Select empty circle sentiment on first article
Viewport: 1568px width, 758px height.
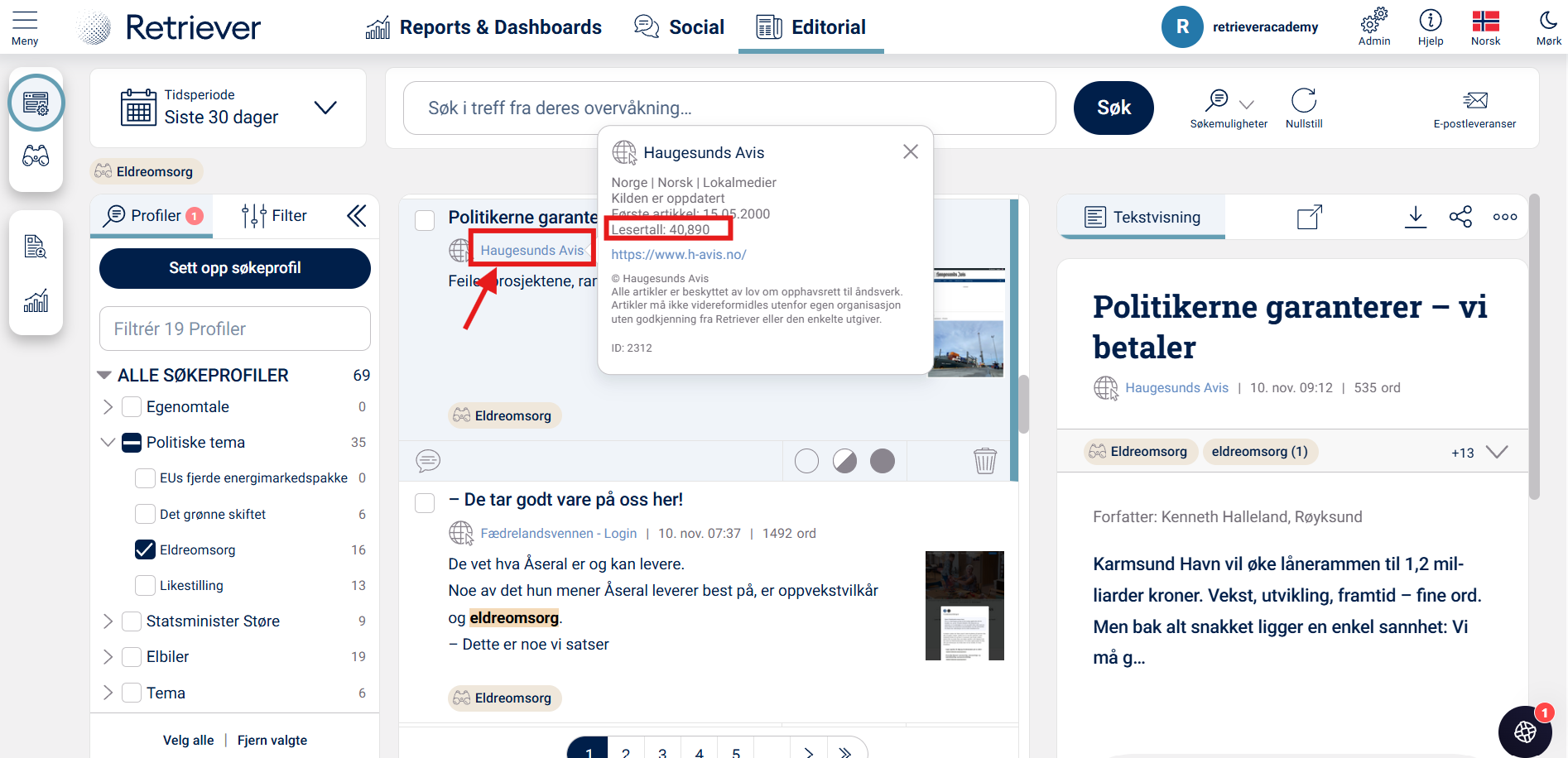point(806,461)
